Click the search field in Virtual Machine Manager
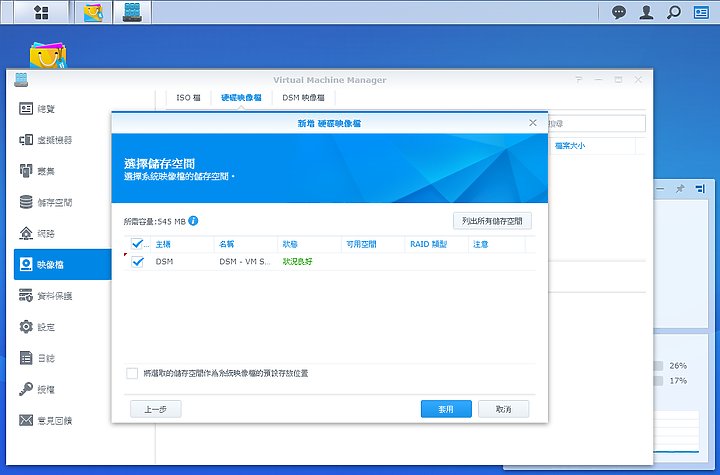This screenshot has height=475, width=720. click(596, 124)
